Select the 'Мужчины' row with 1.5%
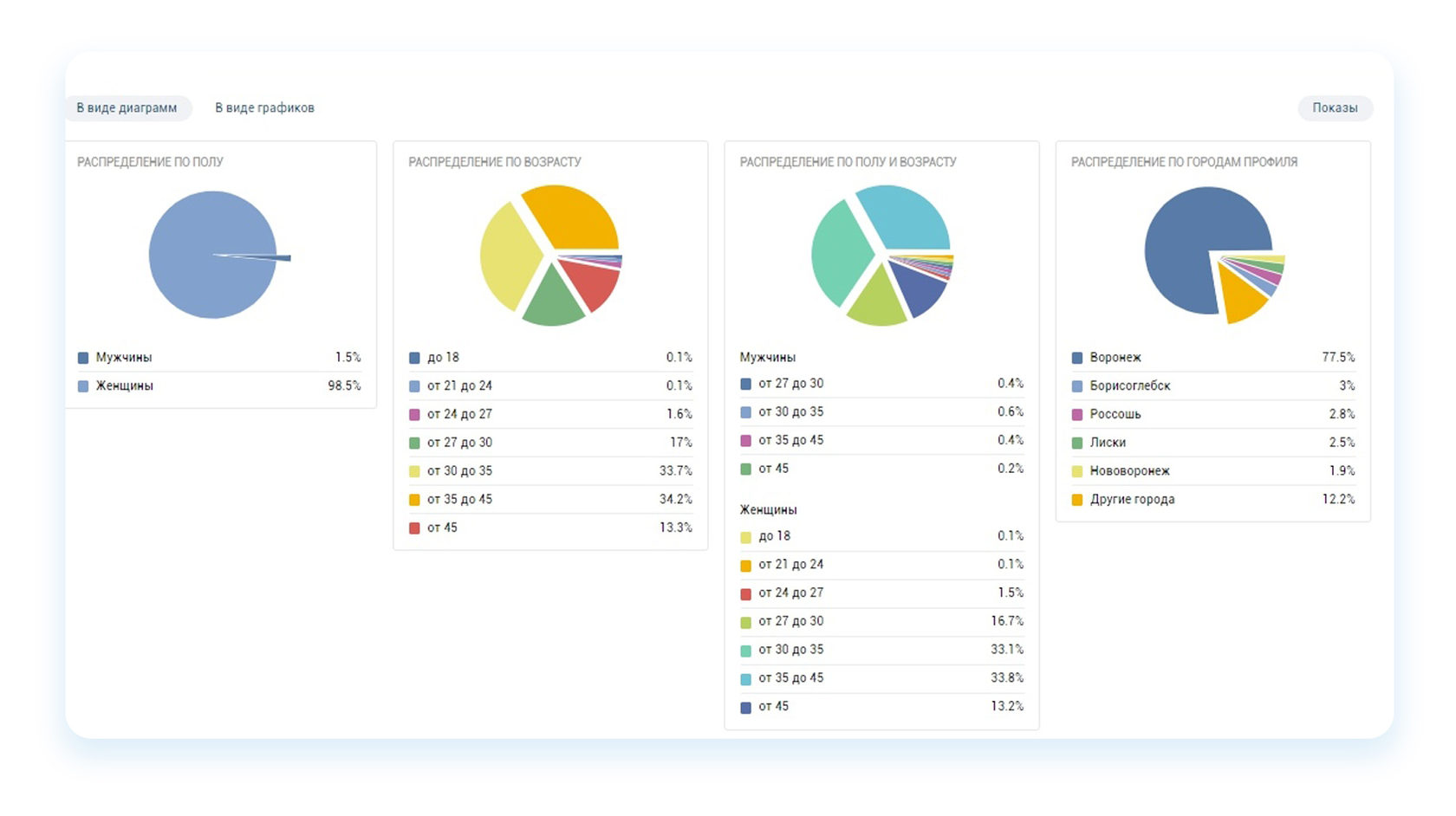Viewport: 1456px width, 816px height. tap(219, 358)
